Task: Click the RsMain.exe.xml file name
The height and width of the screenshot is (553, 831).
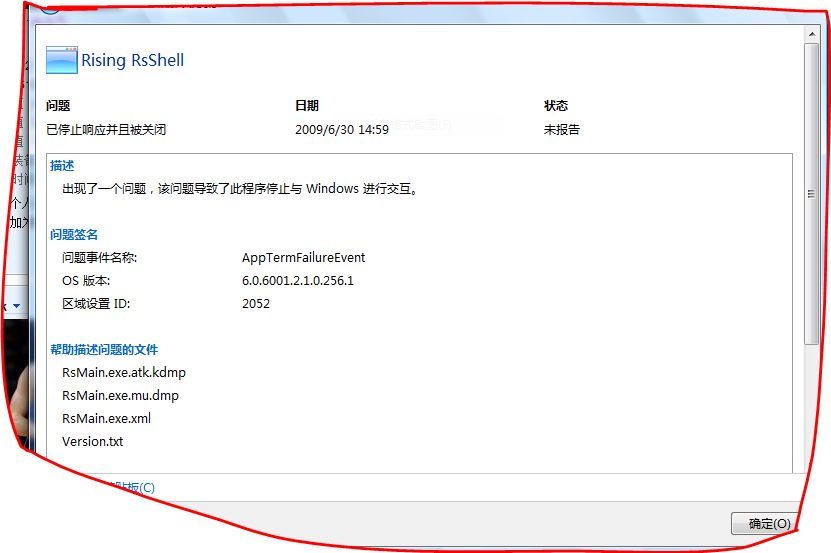Action: click(107, 418)
